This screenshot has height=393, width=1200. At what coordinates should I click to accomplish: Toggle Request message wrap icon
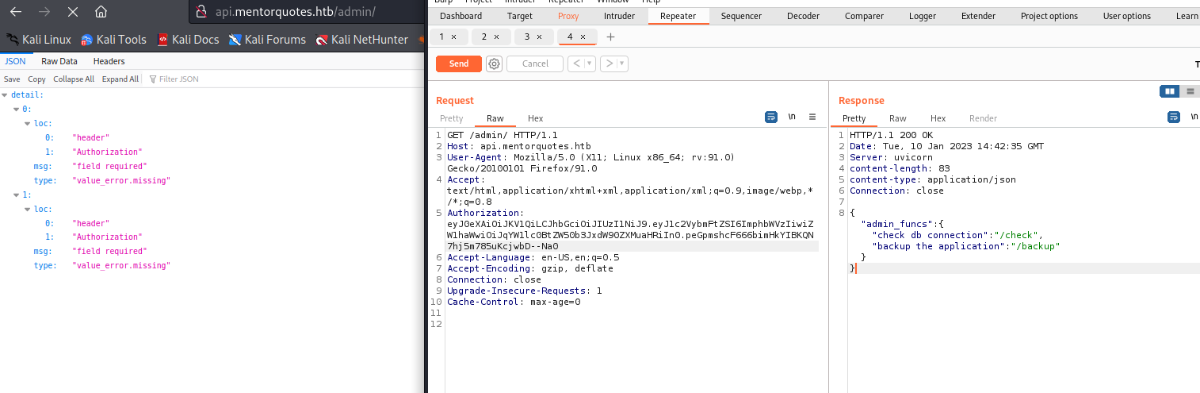pos(771,117)
